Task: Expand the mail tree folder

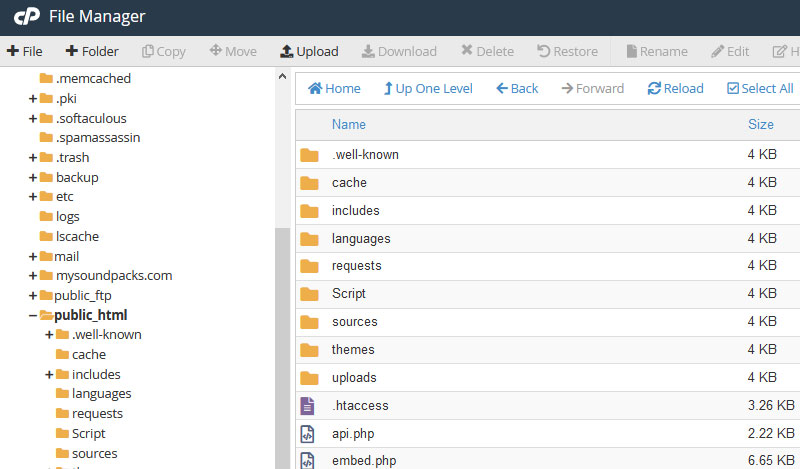Action: click(x=33, y=256)
